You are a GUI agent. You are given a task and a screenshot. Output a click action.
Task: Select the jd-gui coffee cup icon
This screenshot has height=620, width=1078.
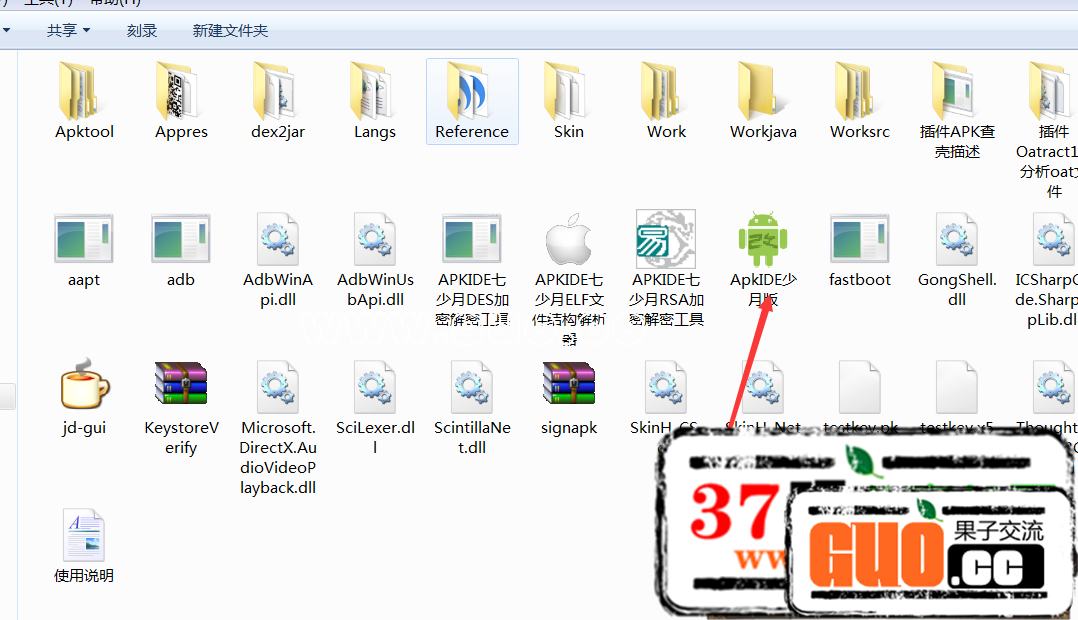click(x=84, y=387)
